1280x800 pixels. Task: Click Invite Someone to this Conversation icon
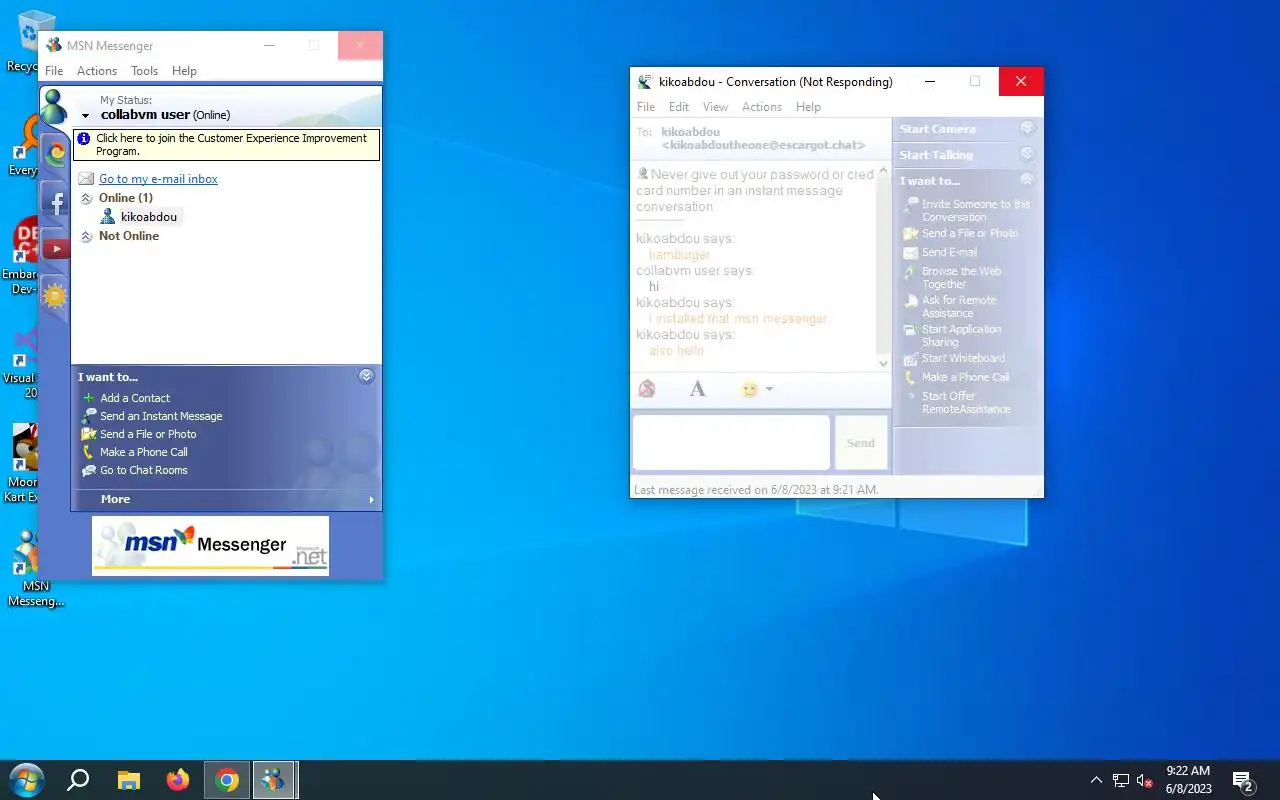point(910,204)
